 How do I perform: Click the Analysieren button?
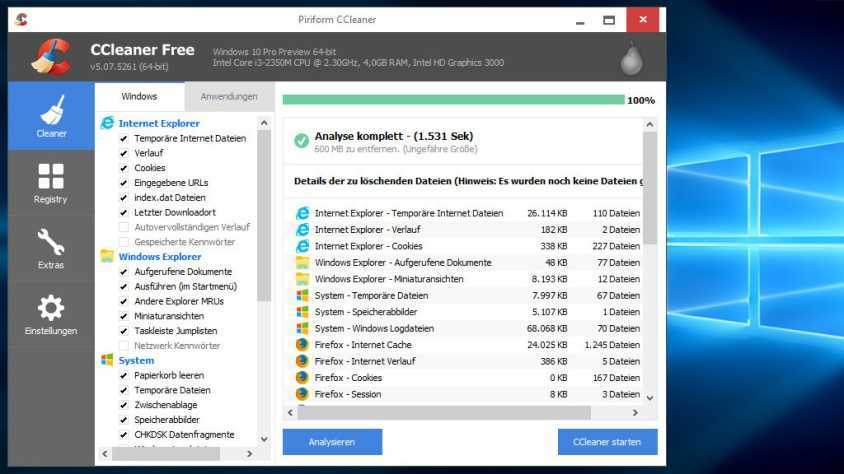(x=332, y=442)
